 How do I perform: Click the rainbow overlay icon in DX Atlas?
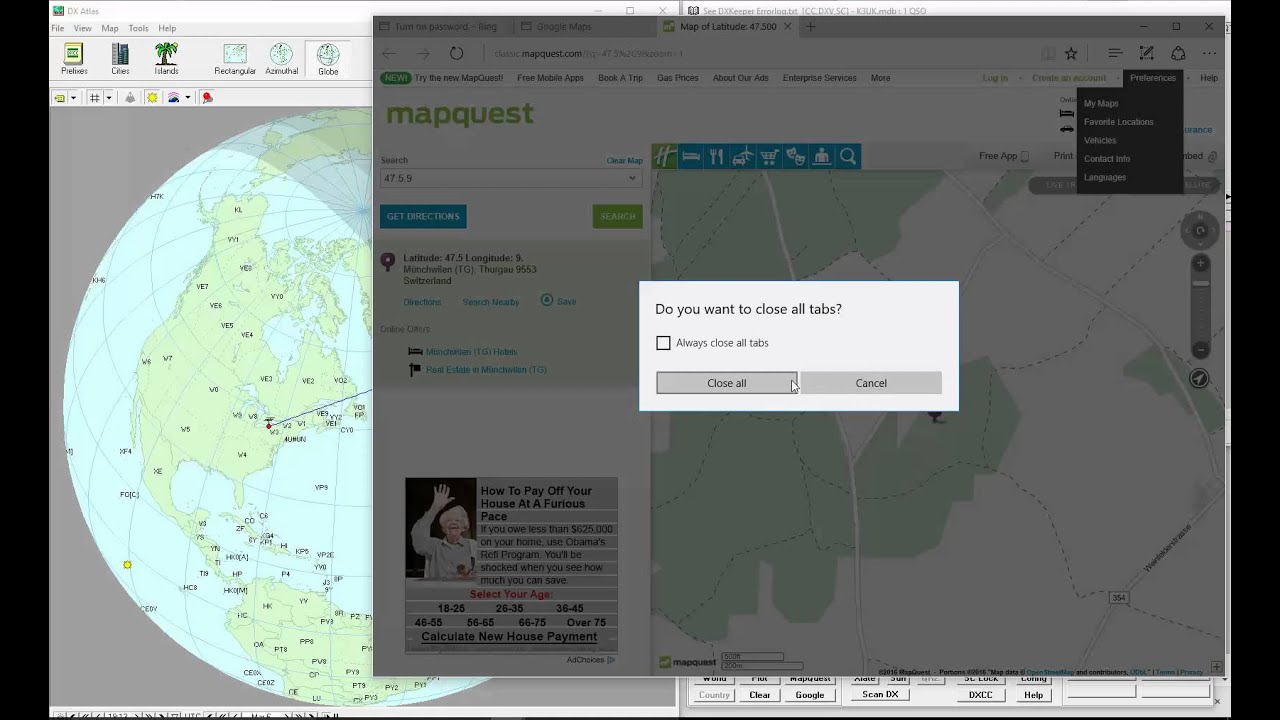pyautogui.click(x=174, y=97)
